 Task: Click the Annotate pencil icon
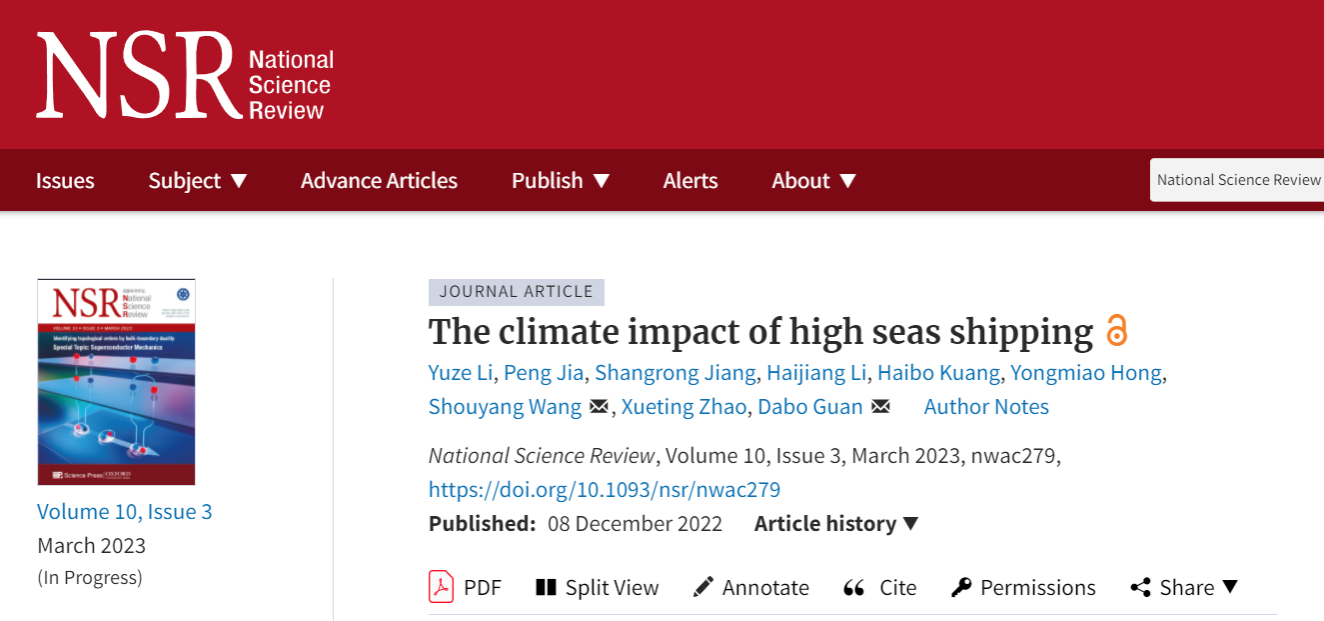point(703,587)
